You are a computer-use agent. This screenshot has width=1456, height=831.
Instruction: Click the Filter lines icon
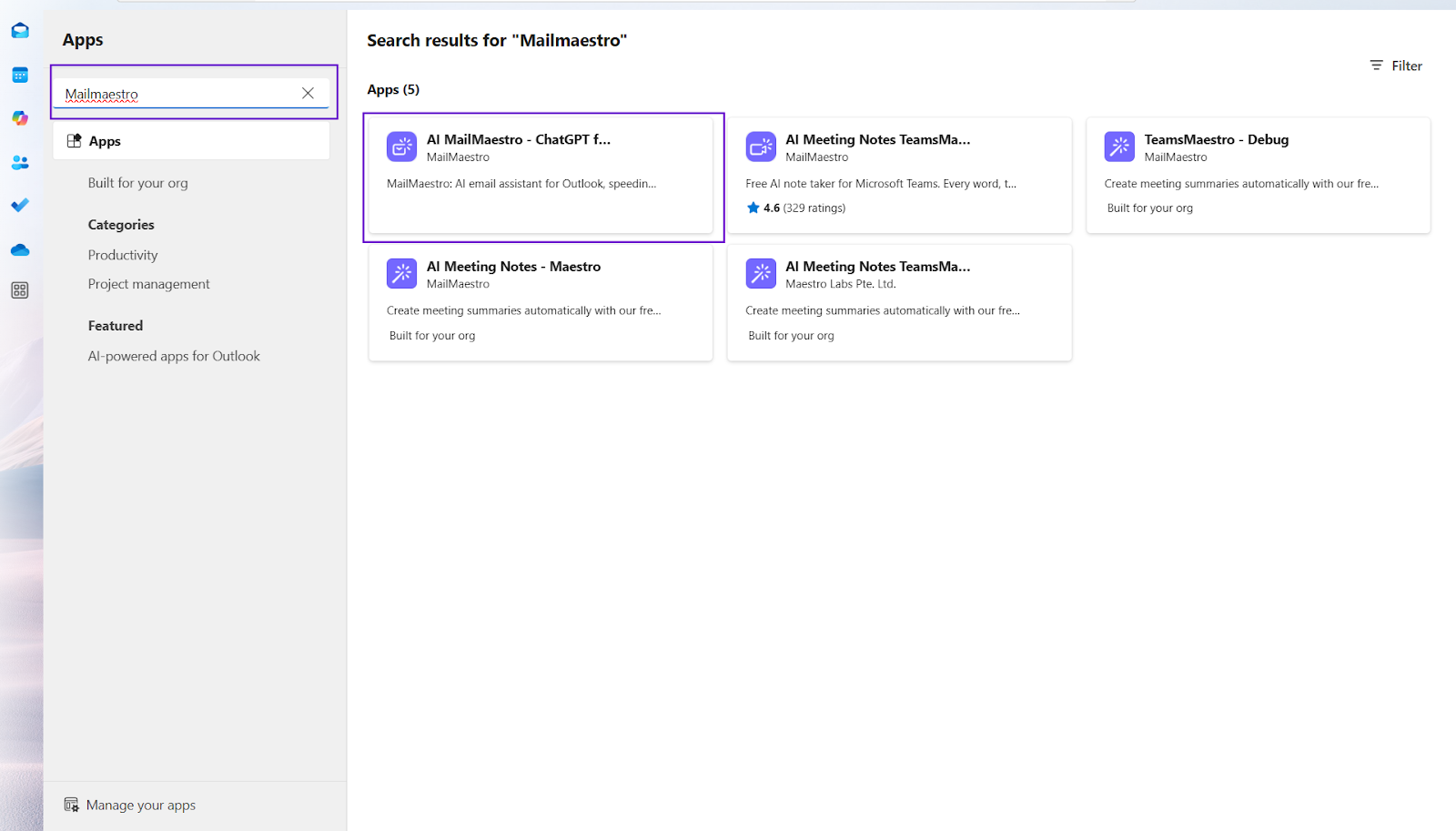tap(1376, 66)
